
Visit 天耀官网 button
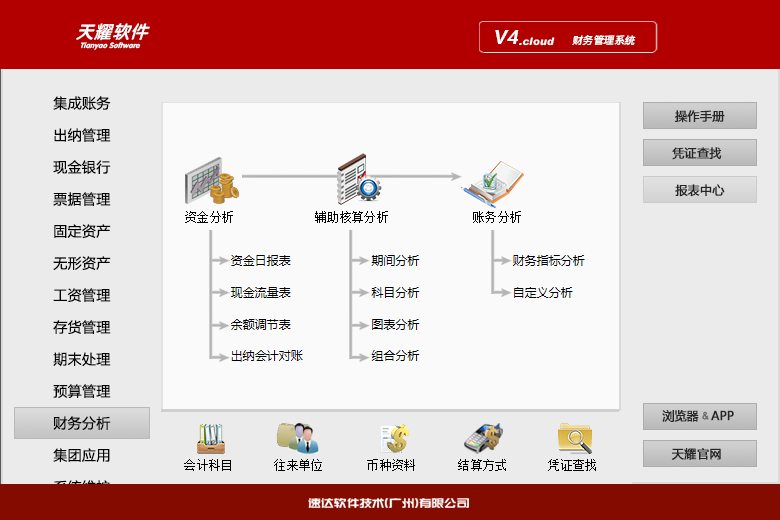click(x=699, y=453)
